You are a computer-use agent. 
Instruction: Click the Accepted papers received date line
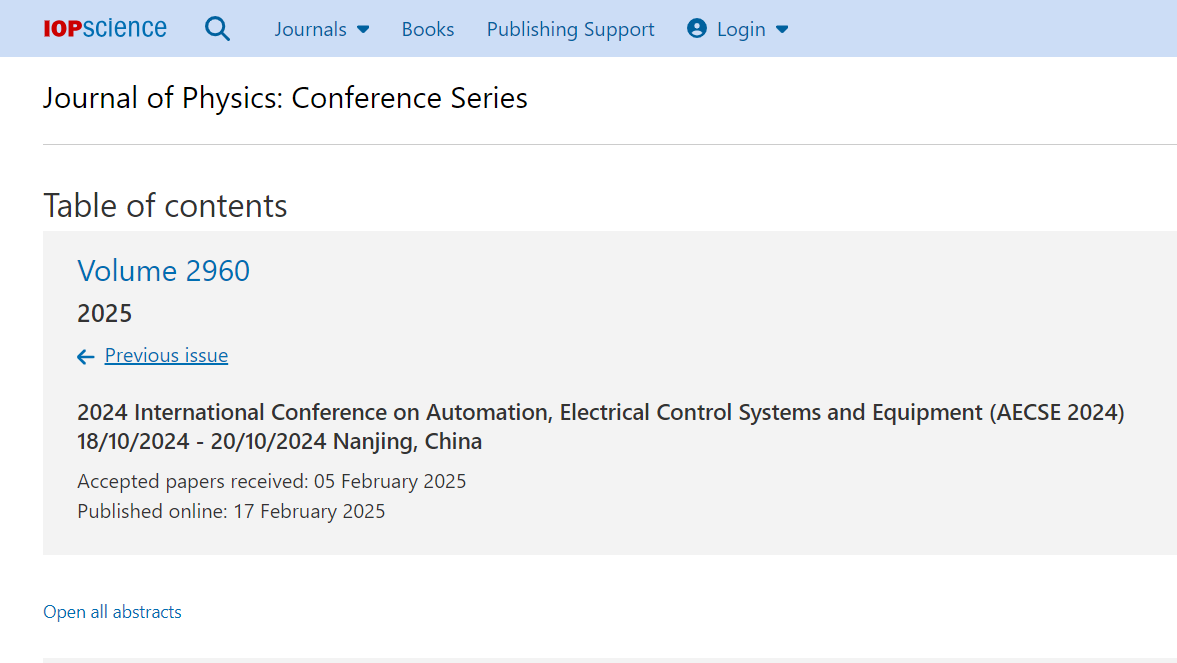point(272,481)
